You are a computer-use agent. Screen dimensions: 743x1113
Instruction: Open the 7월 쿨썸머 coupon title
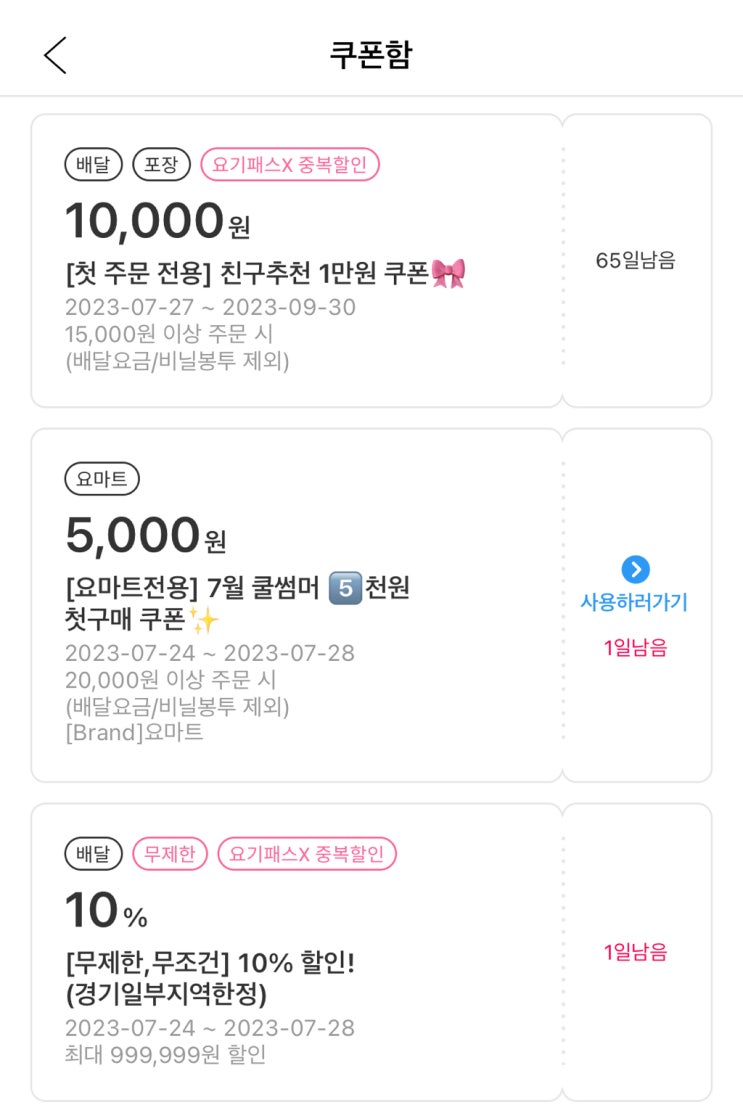tap(237, 604)
